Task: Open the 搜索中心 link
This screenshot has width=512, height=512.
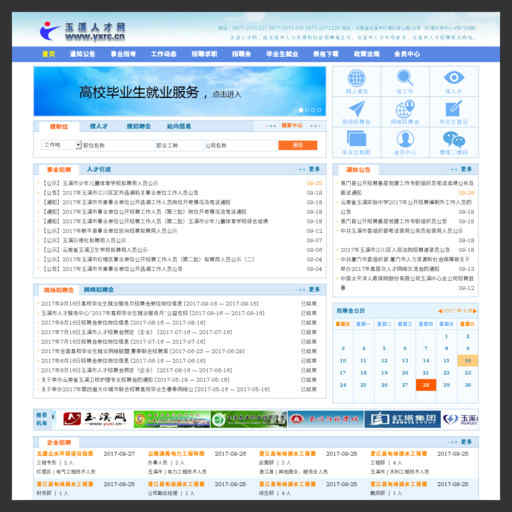Action: tap(292, 125)
